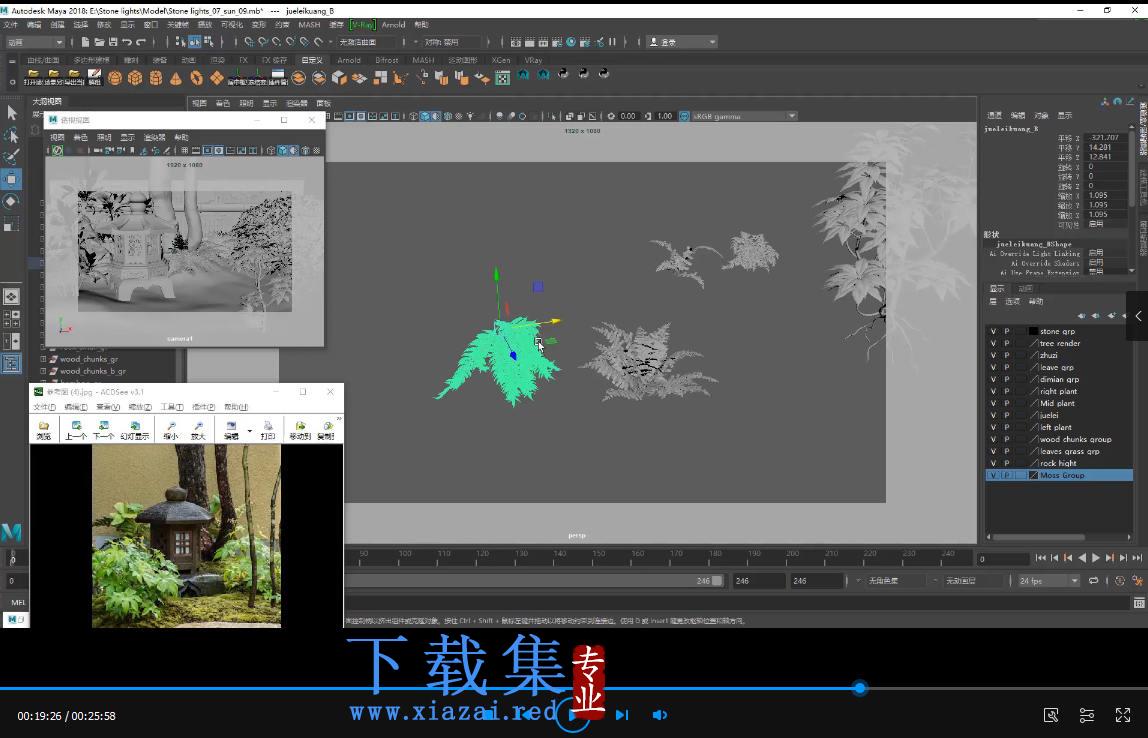1148x738 pixels.
Task: Expand wood_chunks_b_gr in the outliner
Action: click(43, 371)
